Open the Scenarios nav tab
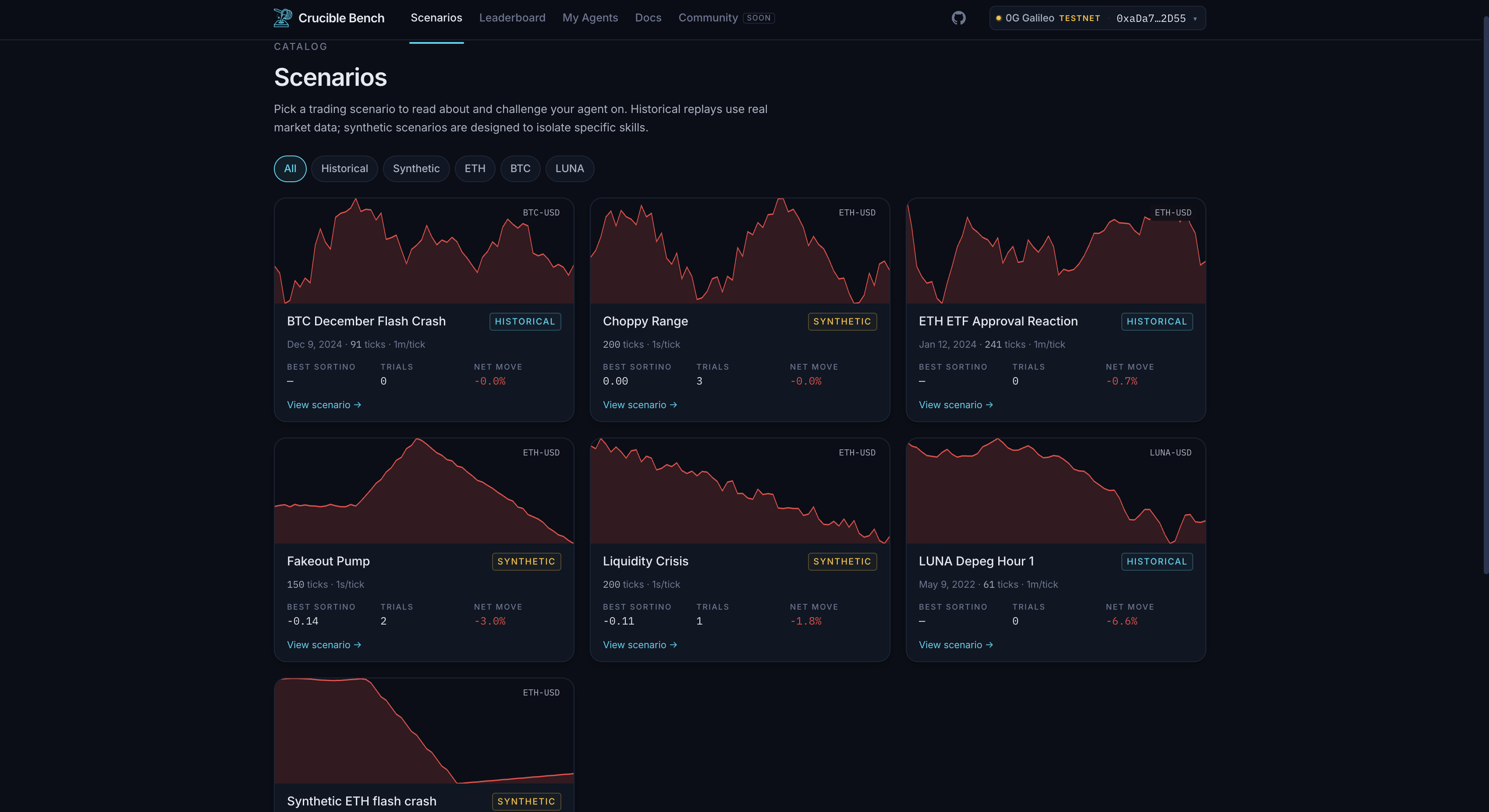This screenshot has height=812, width=1489. click(x=436, y=18)
